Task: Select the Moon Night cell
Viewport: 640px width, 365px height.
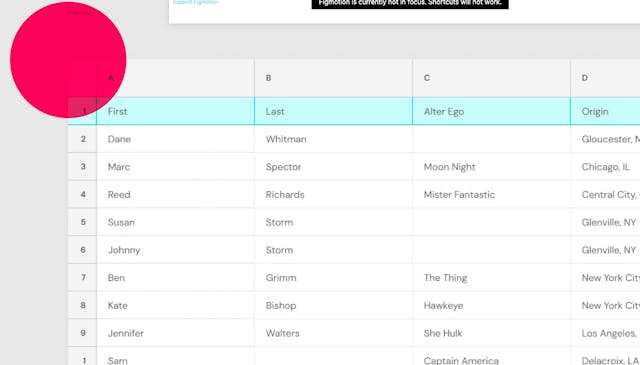Action: point(491,167)
